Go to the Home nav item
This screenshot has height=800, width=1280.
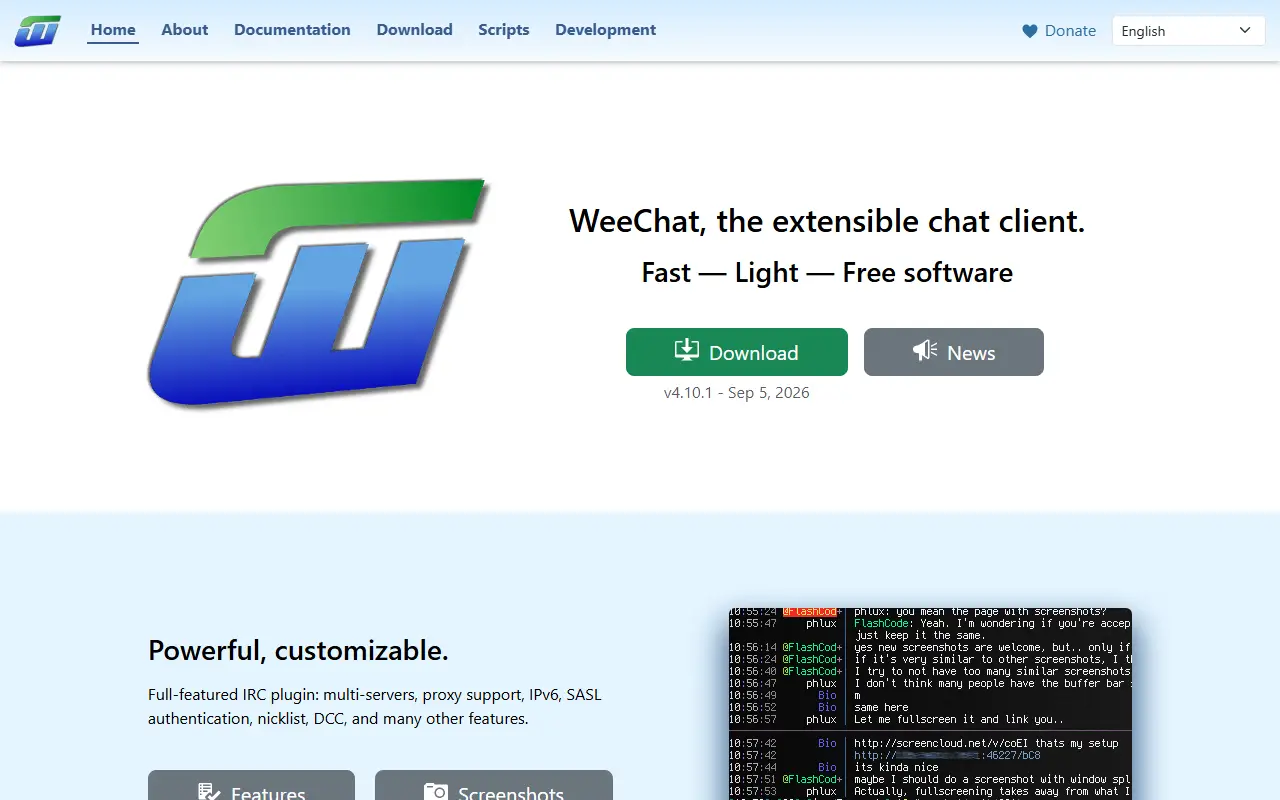[113, 30]
